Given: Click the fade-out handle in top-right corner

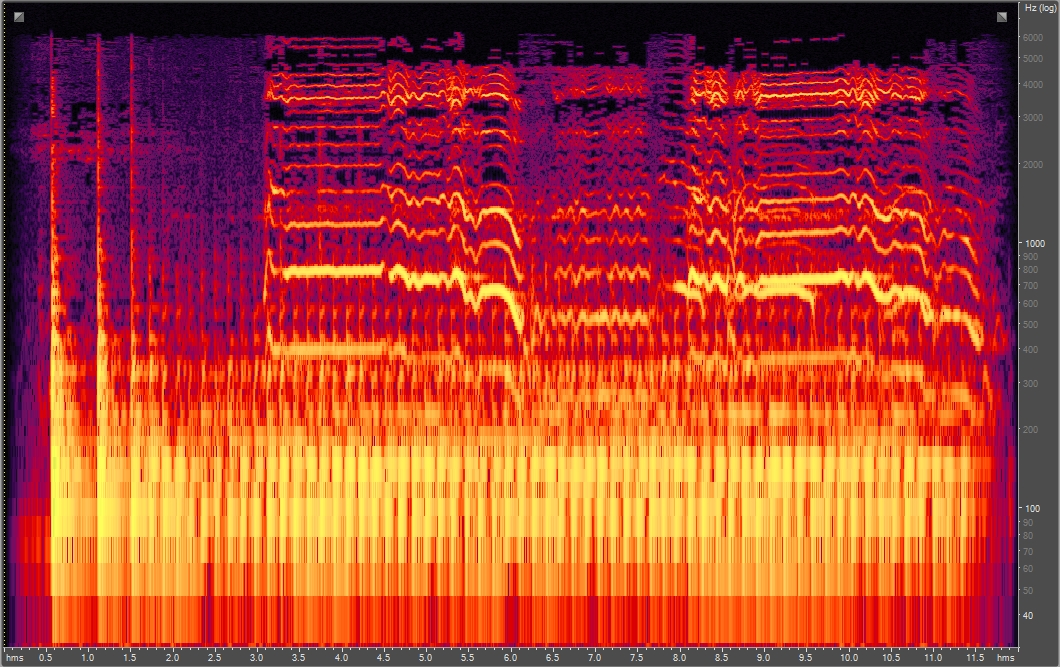Looking at the screenshot, I should point(1001,16).
